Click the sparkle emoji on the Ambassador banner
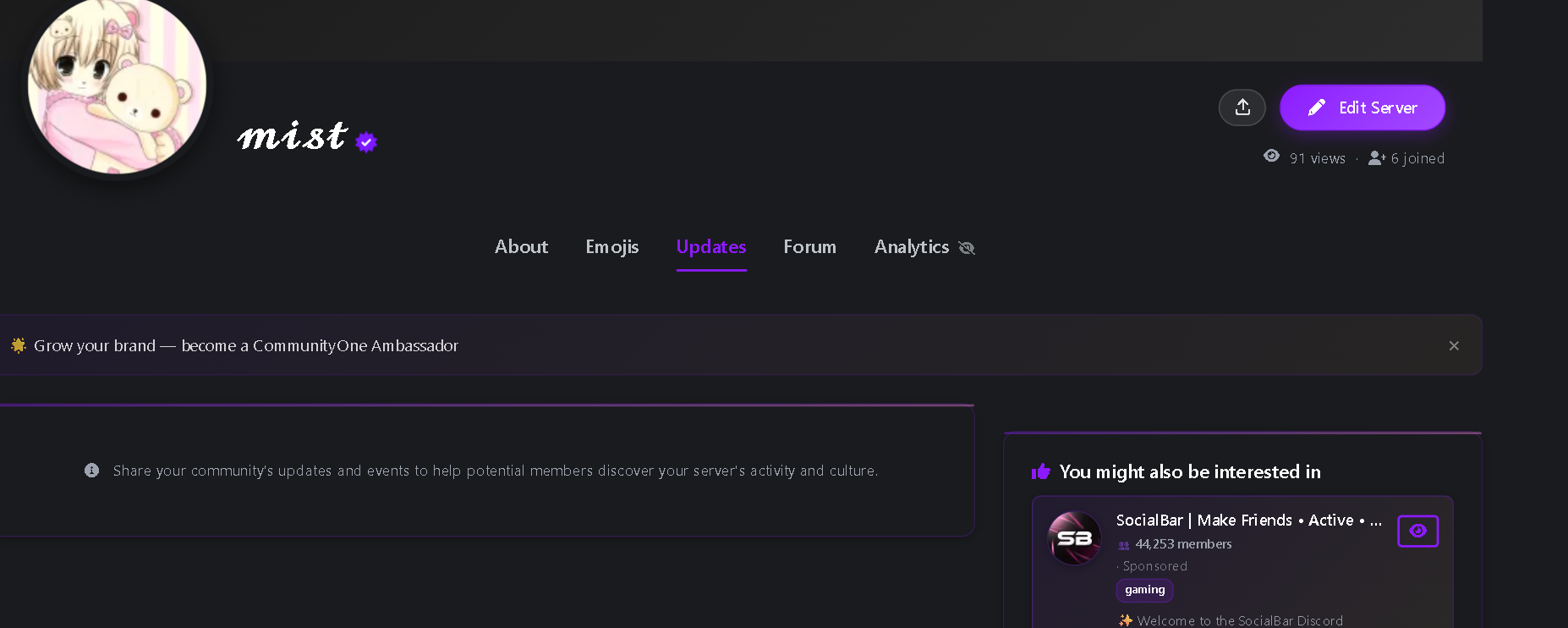 point(18,344)
